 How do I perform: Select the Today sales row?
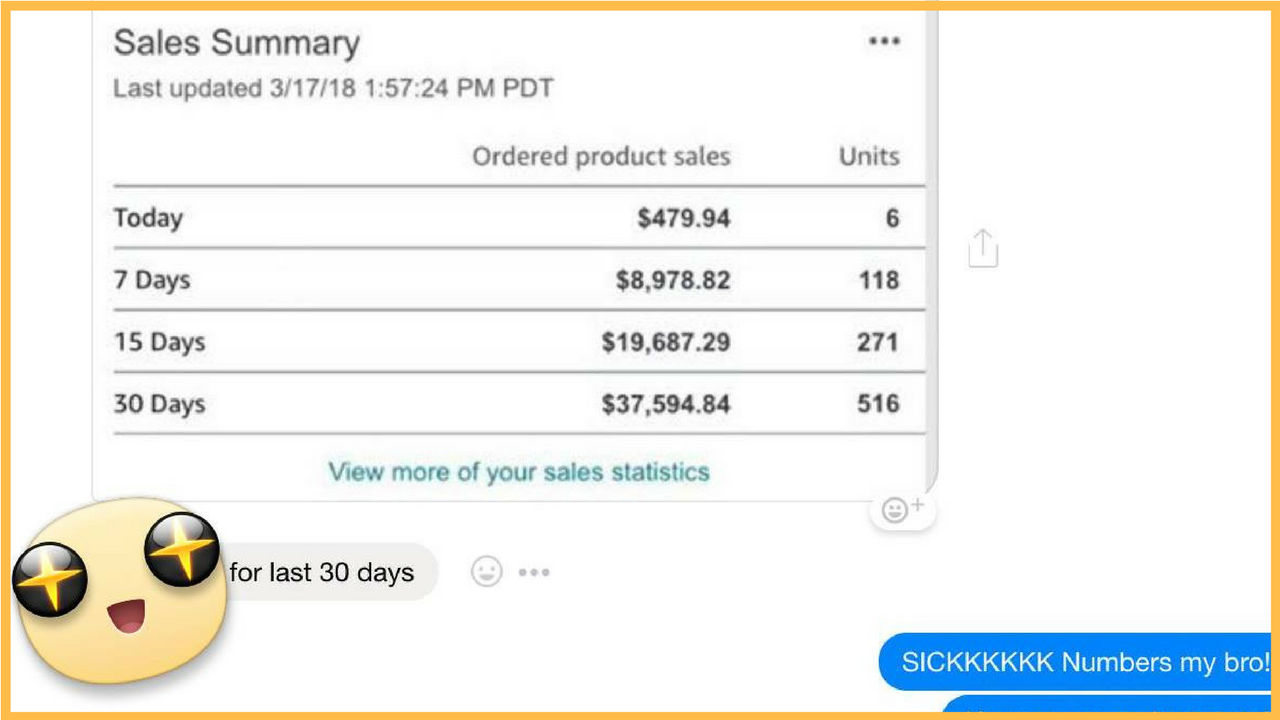tap(519, 218)
